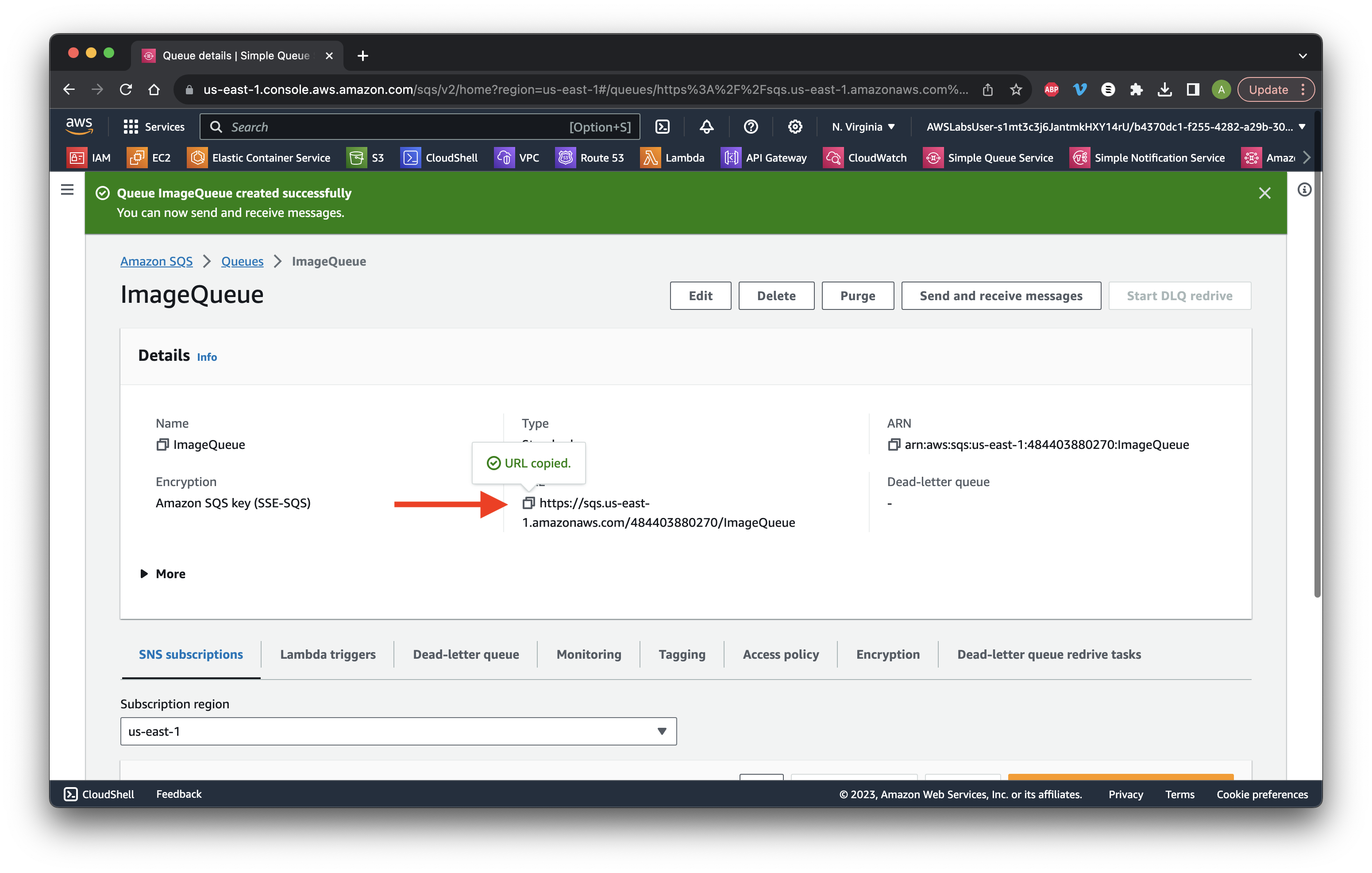
Task: Go to Amazon SQS breadcrumb
Action: [156, 261]
